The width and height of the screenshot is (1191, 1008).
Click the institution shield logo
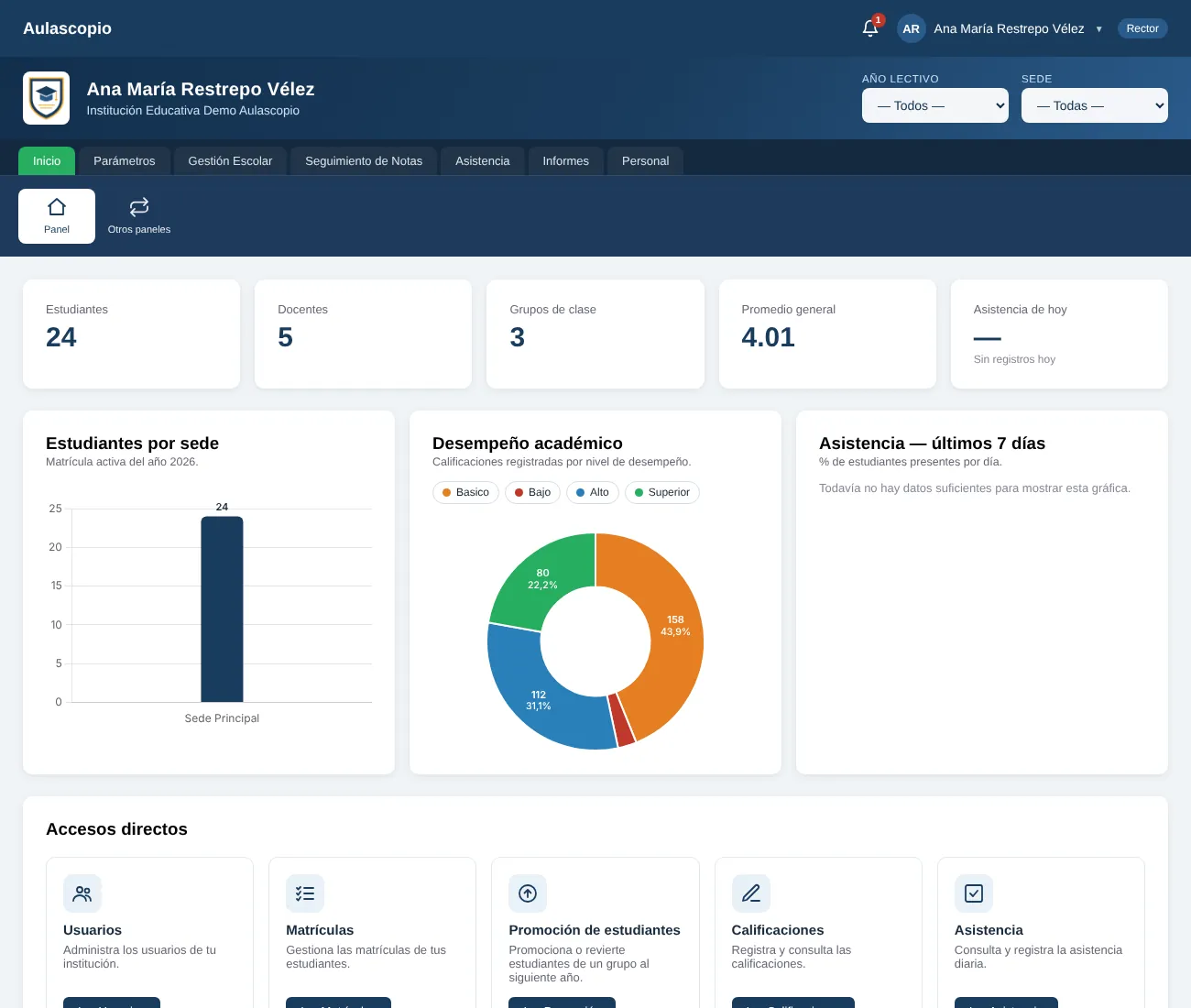pyautogui.click(x=46, y=98)
